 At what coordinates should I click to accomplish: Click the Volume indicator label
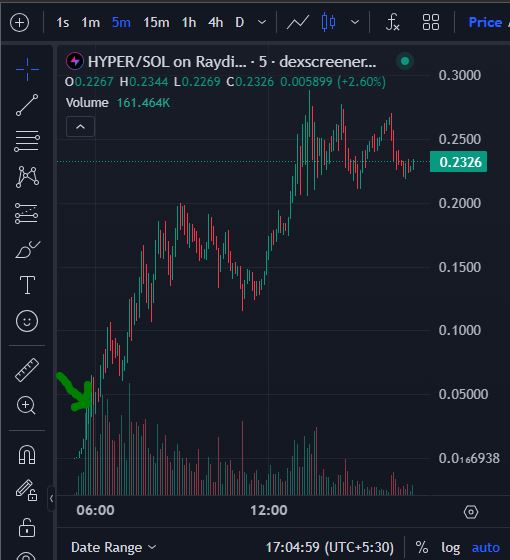pyautogui.click(x=87, y=103)
